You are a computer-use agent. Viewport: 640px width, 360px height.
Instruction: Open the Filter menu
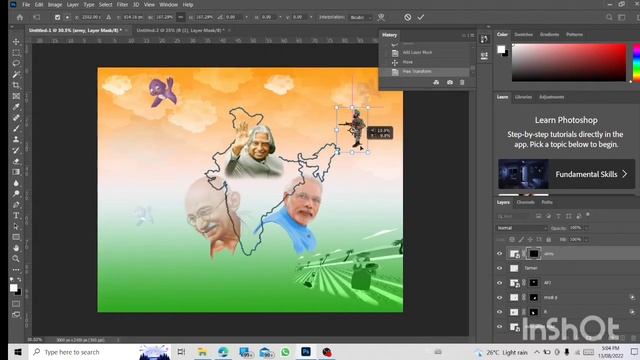122,4
